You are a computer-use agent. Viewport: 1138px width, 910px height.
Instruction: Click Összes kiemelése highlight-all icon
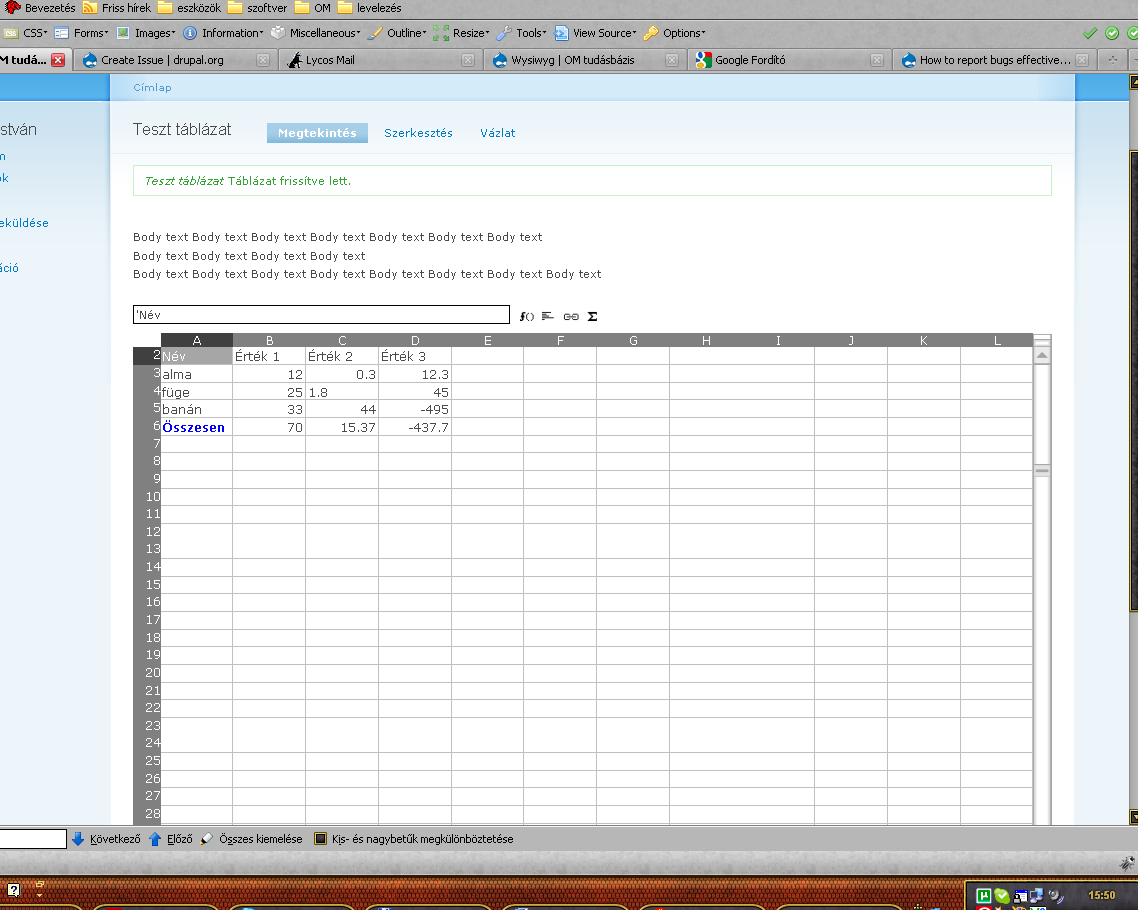click(x=207, y=839)
